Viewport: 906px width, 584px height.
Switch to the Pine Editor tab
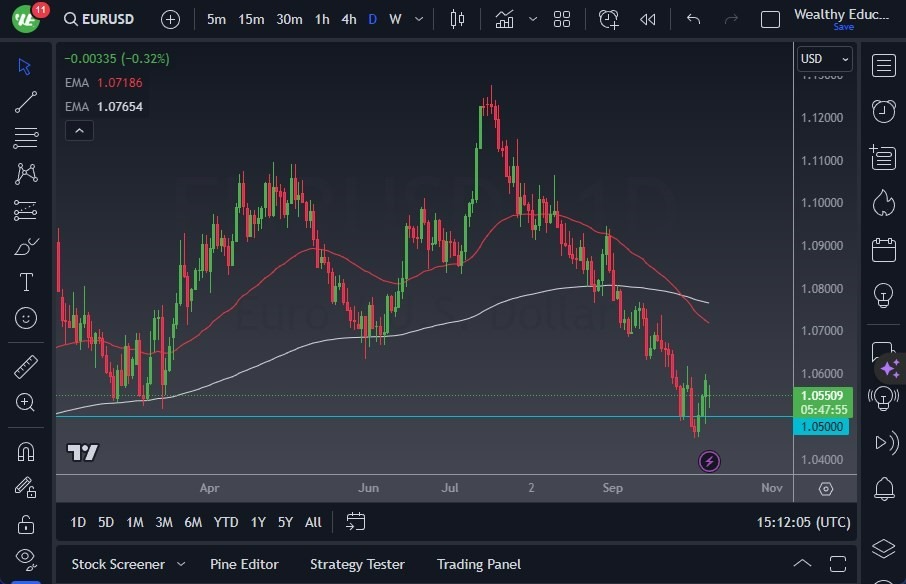click(244, 563)
